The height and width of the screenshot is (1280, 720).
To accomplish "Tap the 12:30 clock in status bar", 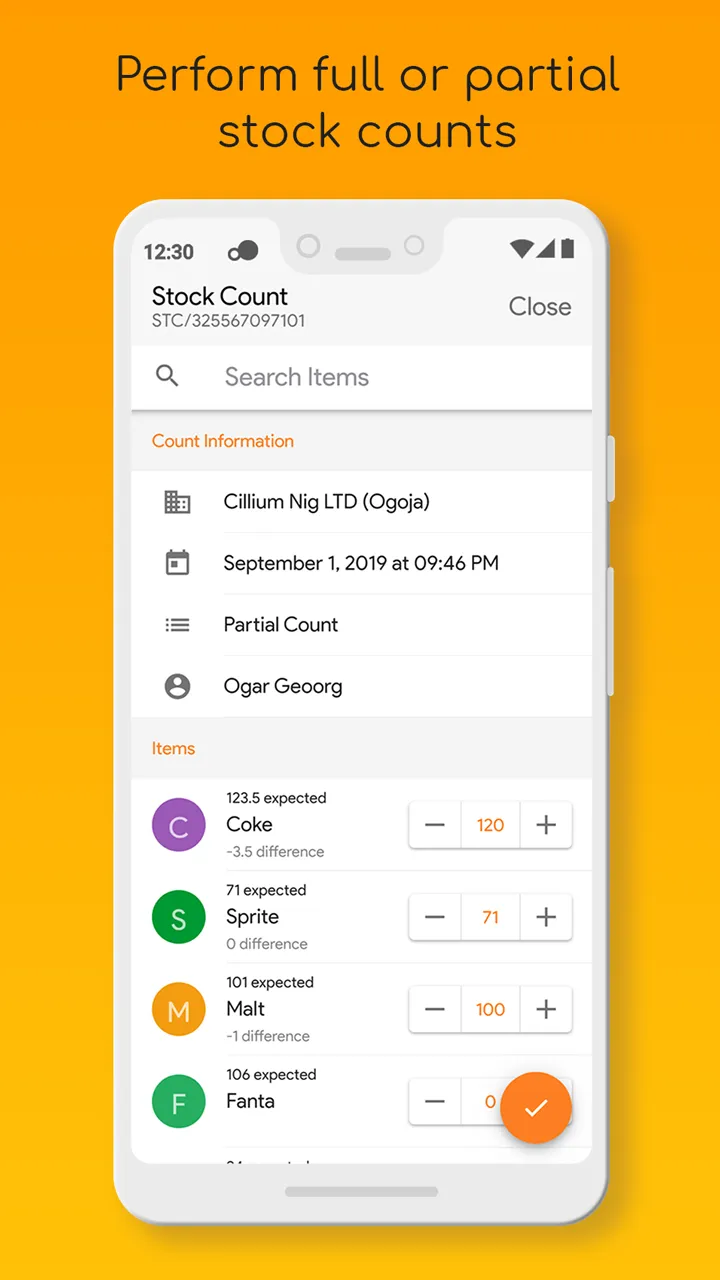I will point(169,251).
